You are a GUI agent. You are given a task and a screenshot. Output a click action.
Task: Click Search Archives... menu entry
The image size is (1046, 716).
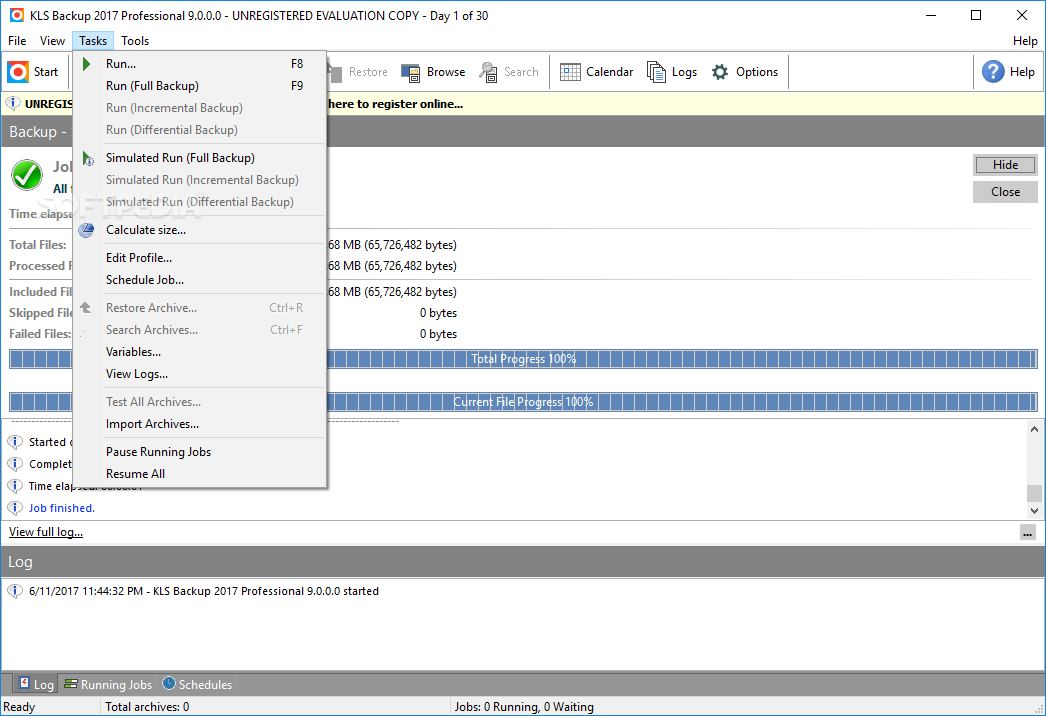(199, 330)
